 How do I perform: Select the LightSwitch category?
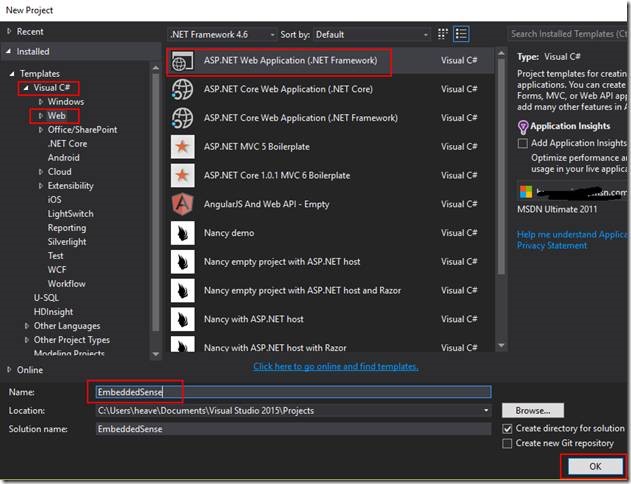point(70,214)
